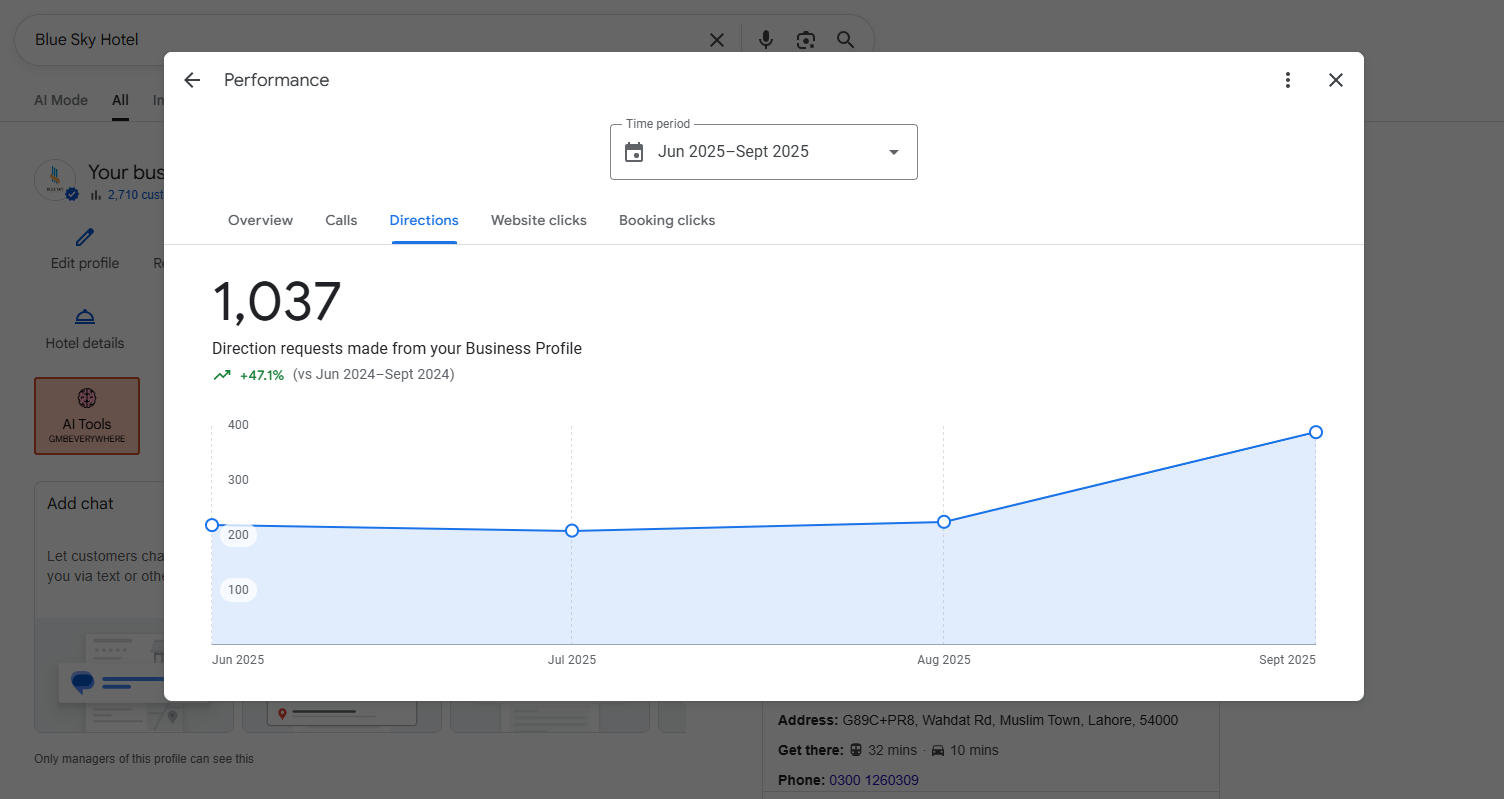Screen dimensions: 1504x799
Task: Open the Website clicks tab
Action: [x=538, y=220]
